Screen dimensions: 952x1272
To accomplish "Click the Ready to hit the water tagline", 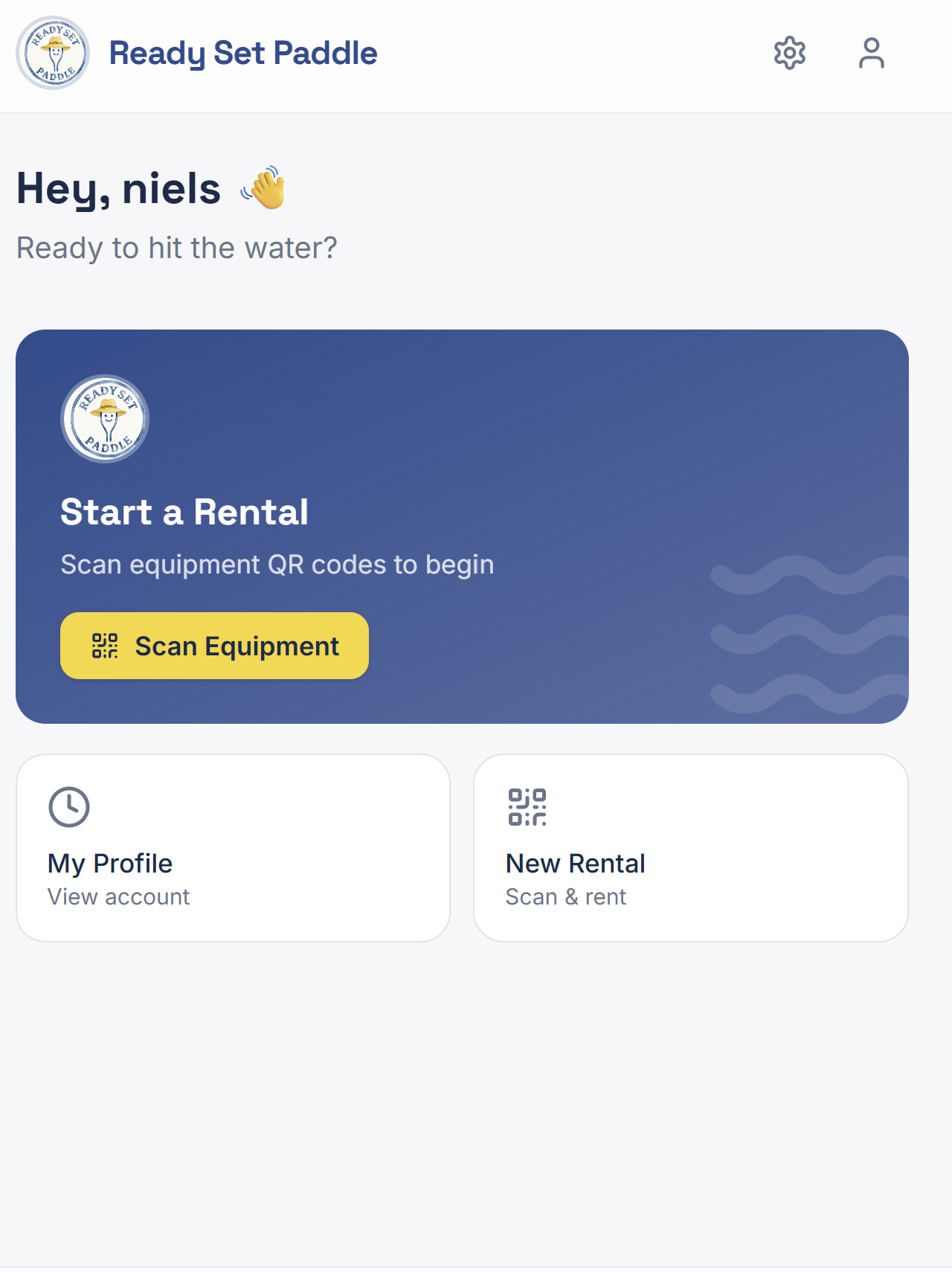I will pos(177,248).
